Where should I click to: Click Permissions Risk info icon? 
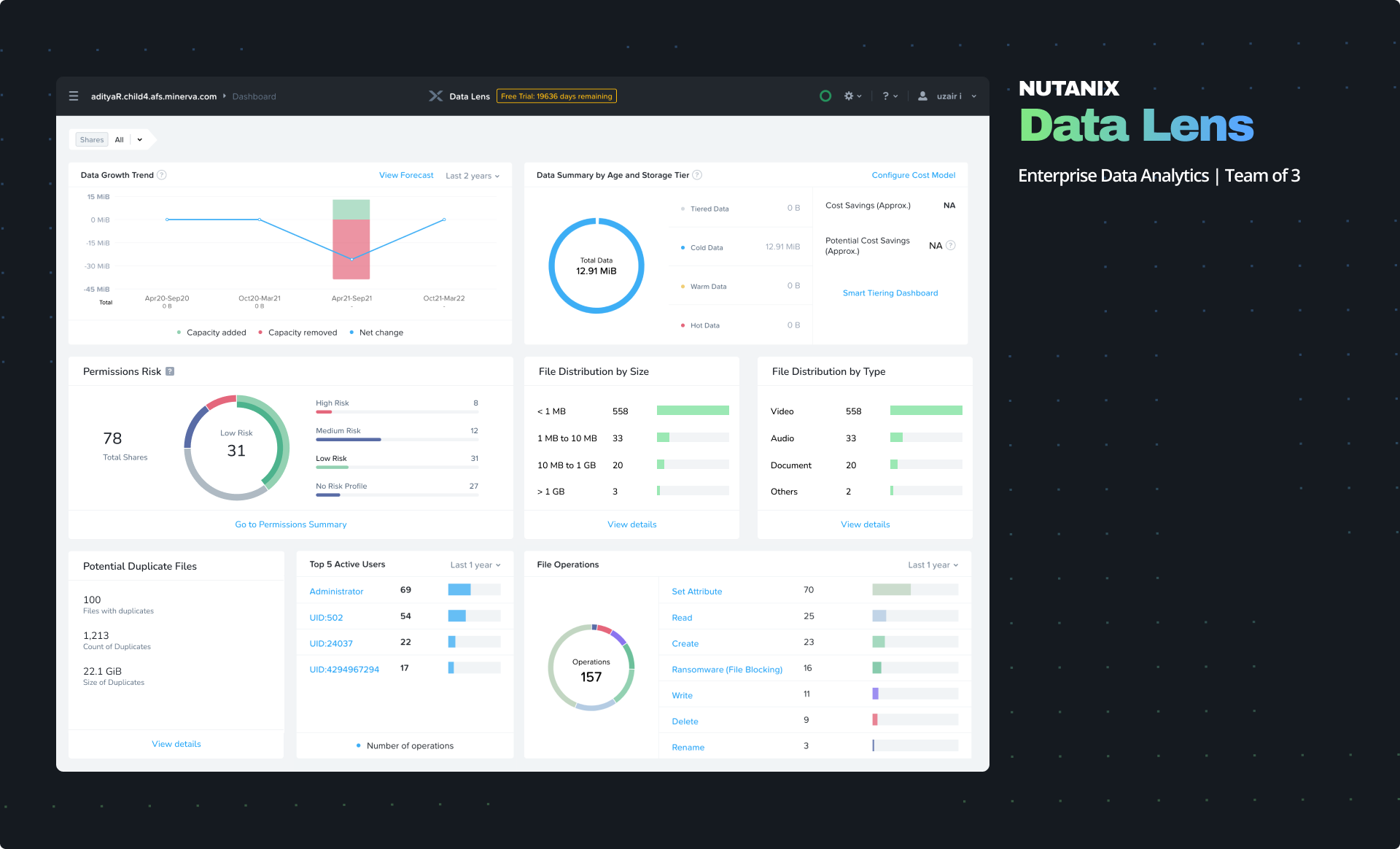[170, 371]
